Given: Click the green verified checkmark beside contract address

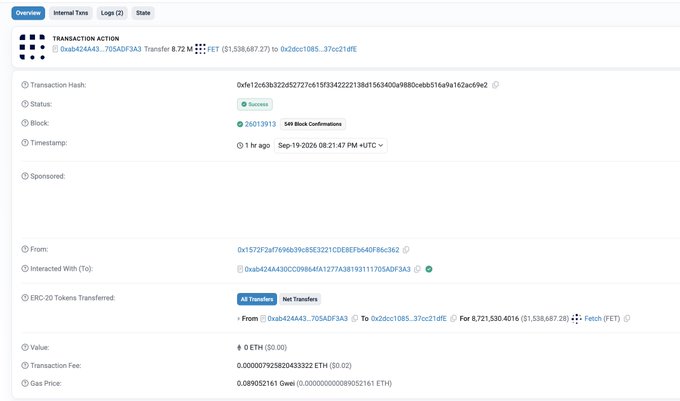Looking at the screenshot, I should pos(429,269).
